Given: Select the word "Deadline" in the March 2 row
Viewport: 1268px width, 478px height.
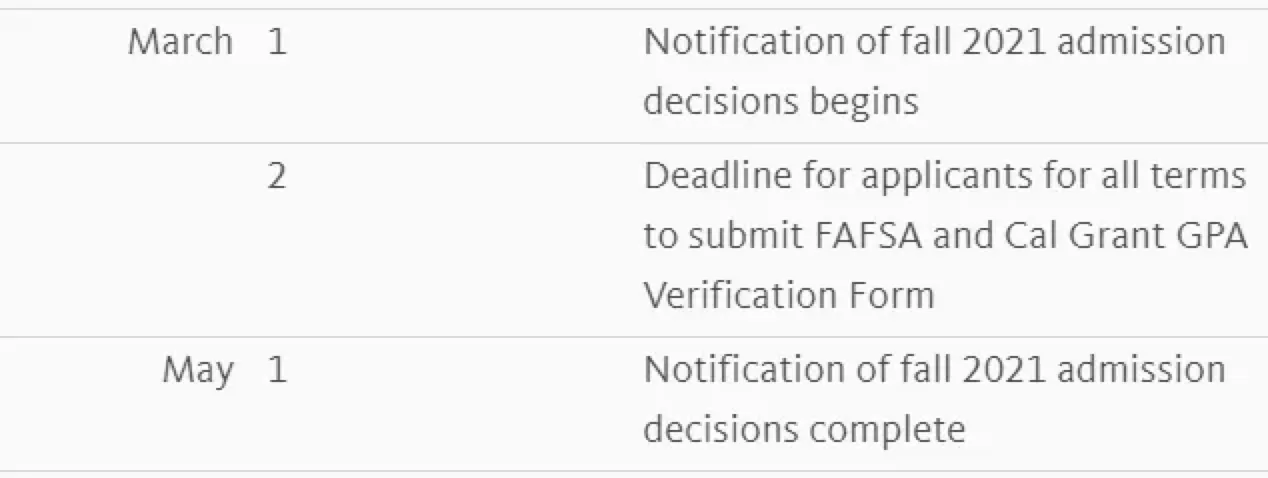Looking at the screenshot, I should click(716, 177).
